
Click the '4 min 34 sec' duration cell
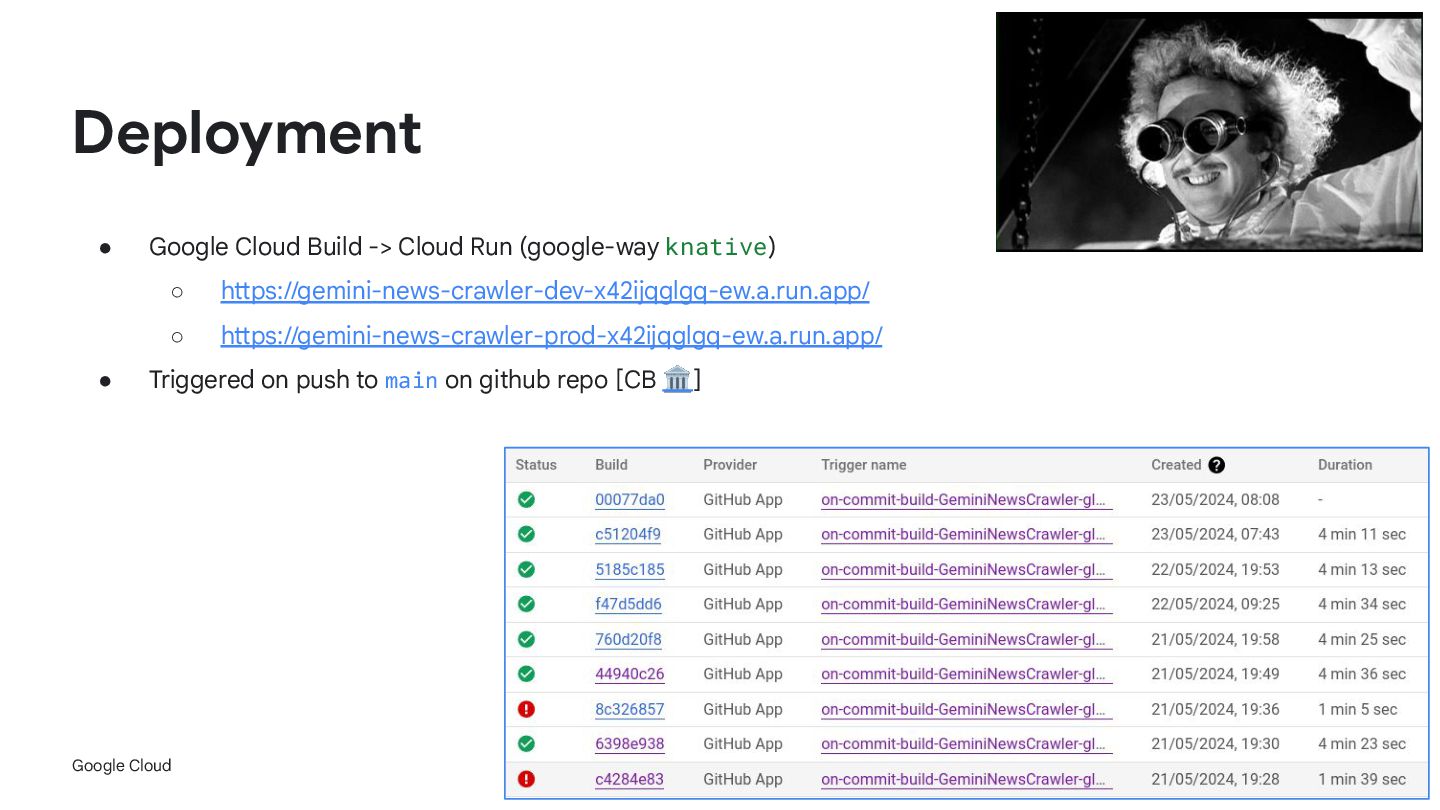(x=1362, y=604)
